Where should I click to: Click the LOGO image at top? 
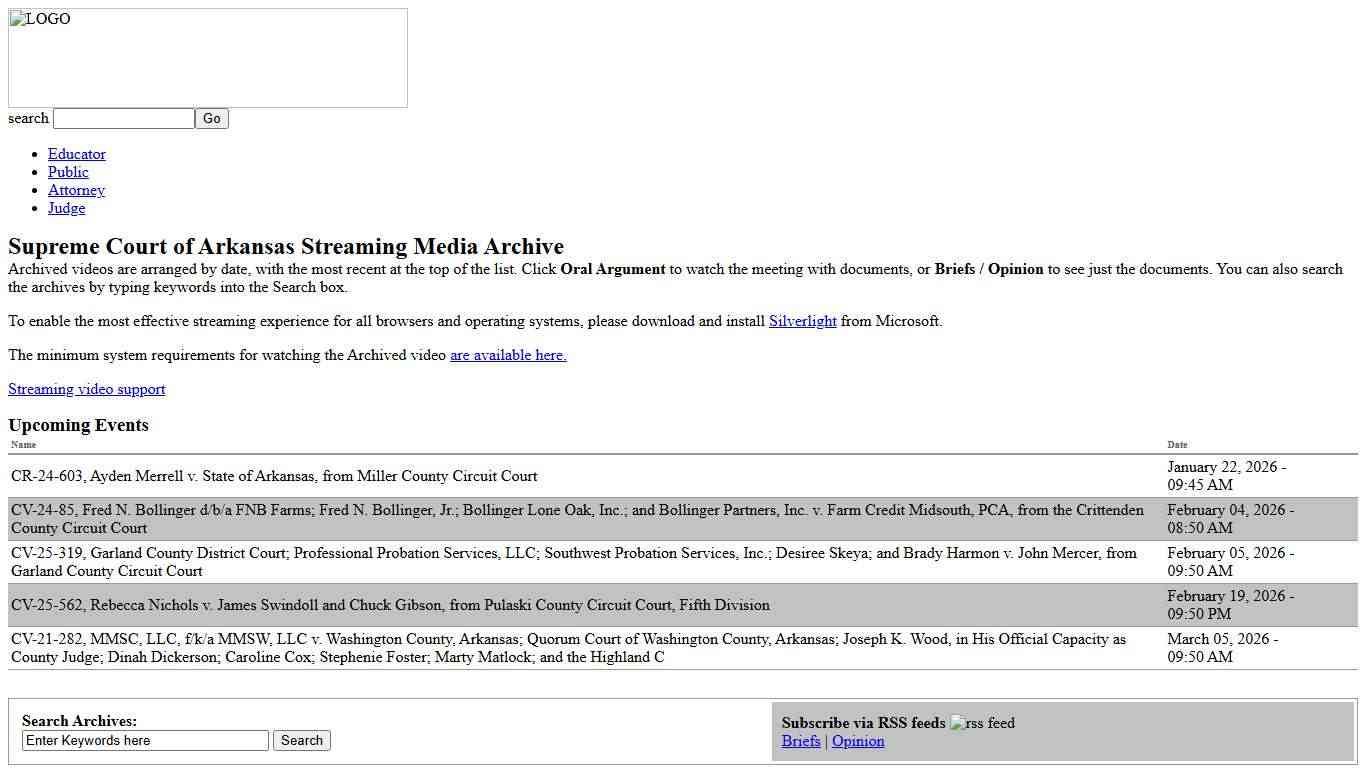point(207,58)
